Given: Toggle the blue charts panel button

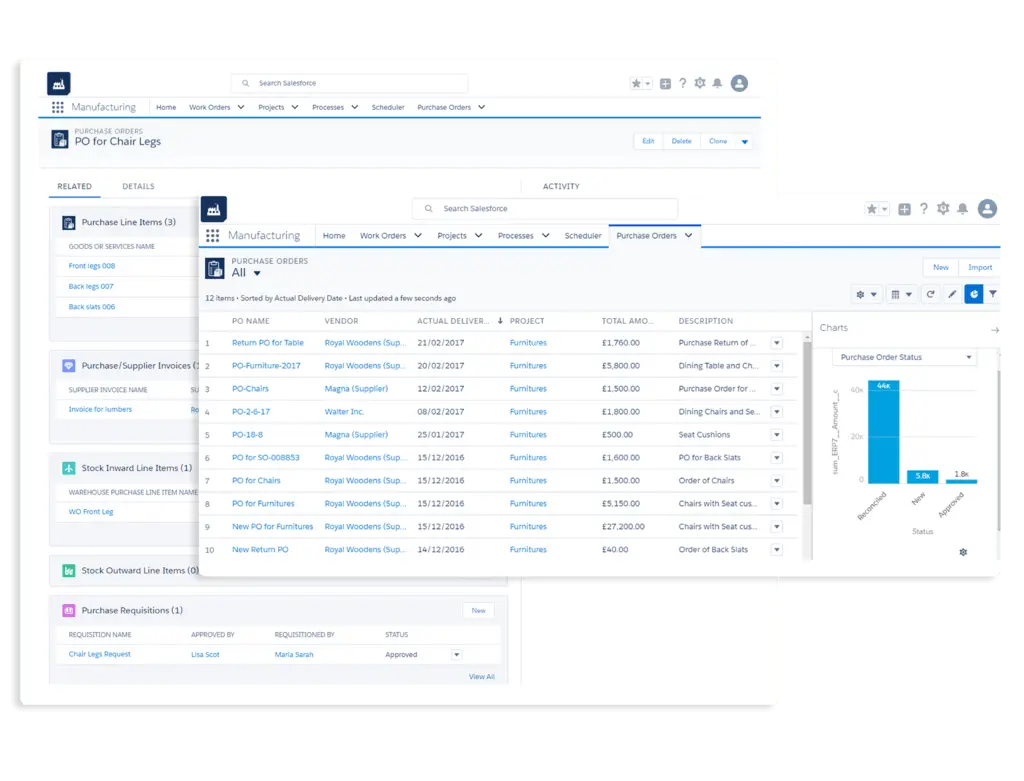Looking at the screenshot, I should 974,295.
